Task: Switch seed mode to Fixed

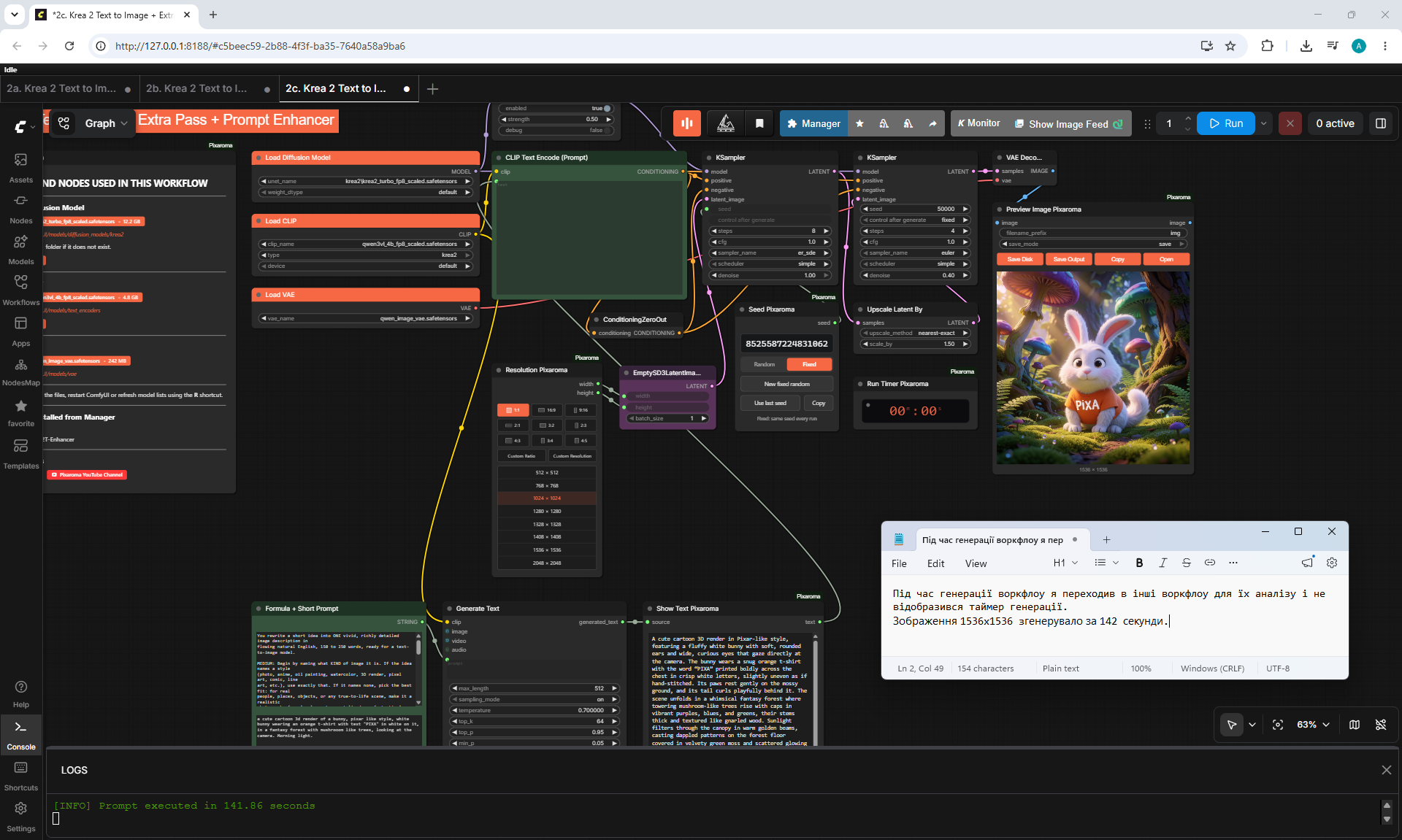Action: [x=809, y=364]
